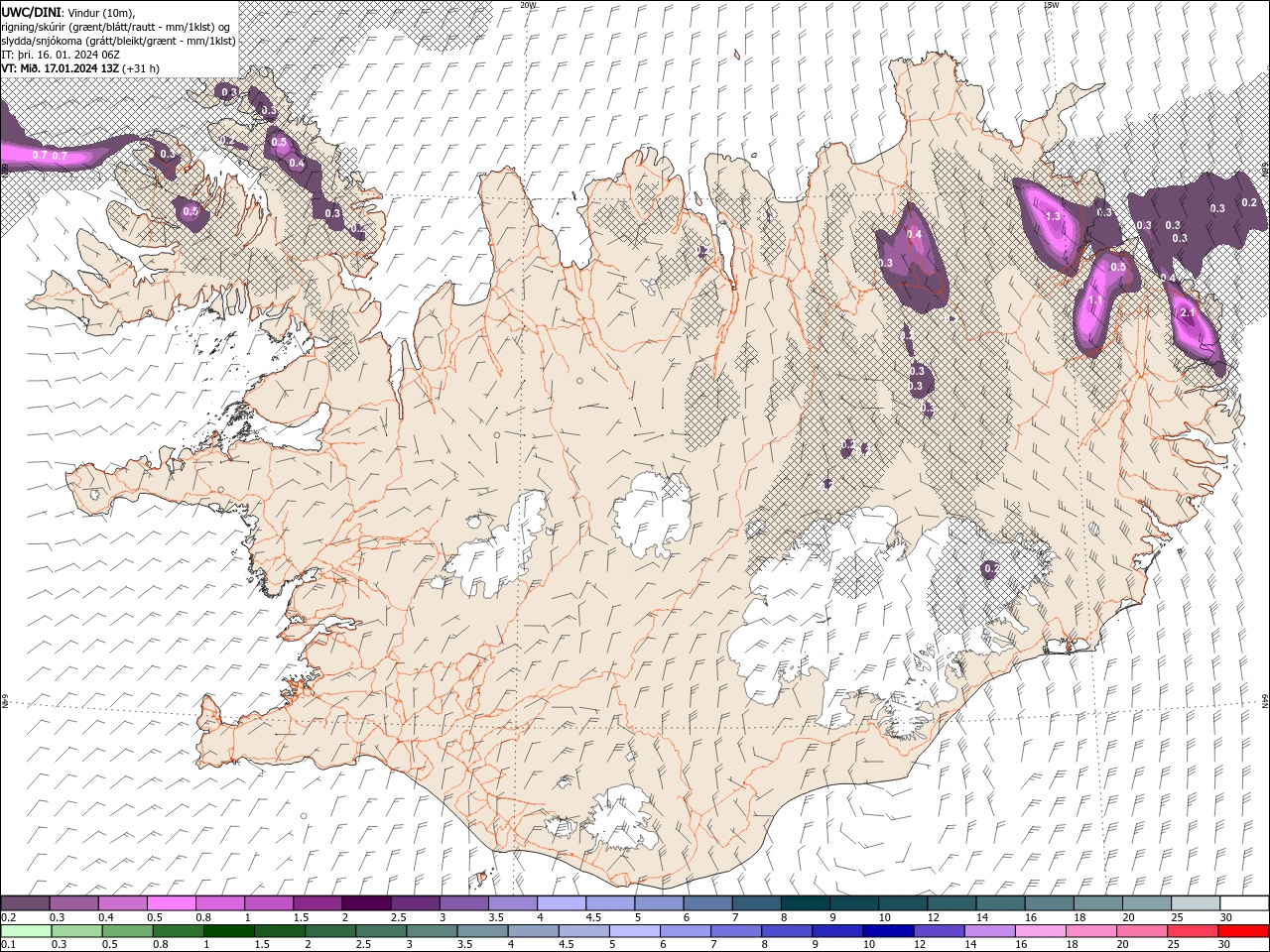Click the '12' label in top legend row

(933, 917)
